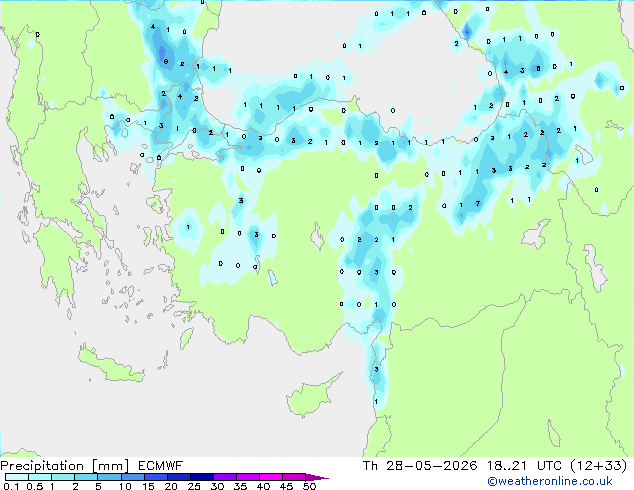634x490 pixels.
Task: Click the '30' legend scale value
Action: tap(217, 486)
